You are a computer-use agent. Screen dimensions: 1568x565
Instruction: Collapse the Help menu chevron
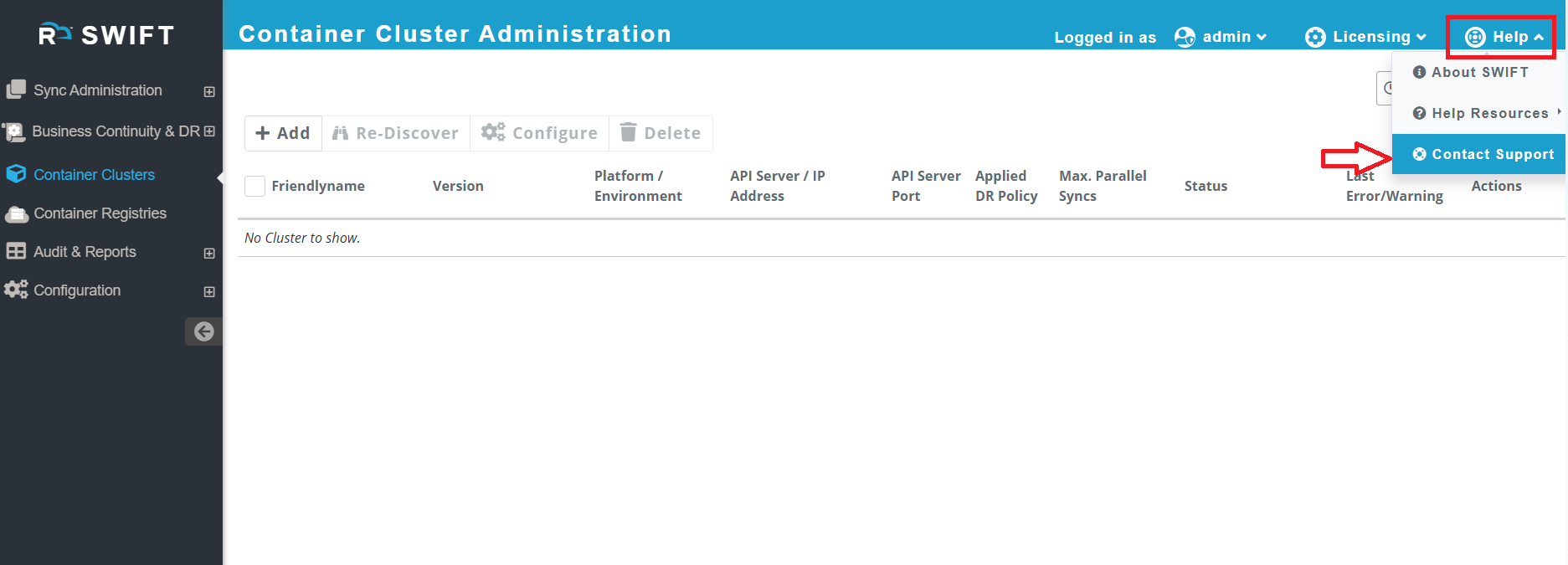coord(1539,37)
